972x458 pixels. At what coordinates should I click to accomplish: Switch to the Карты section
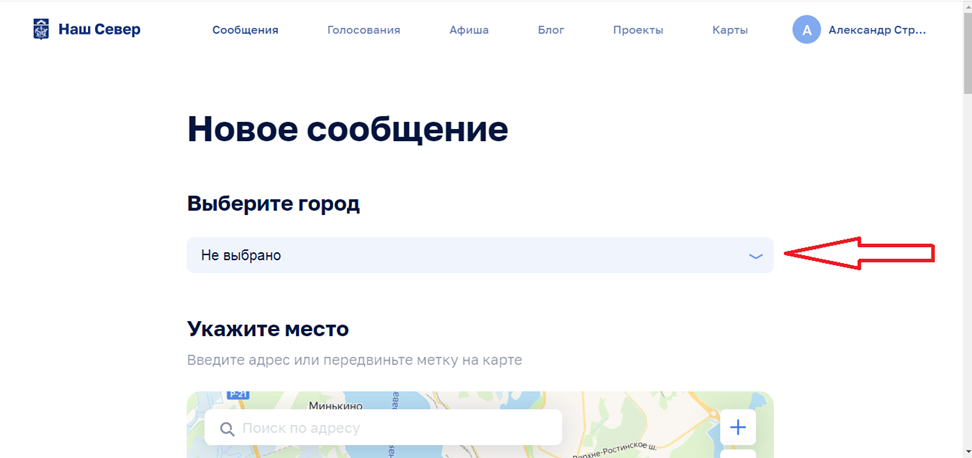(730, 30)
